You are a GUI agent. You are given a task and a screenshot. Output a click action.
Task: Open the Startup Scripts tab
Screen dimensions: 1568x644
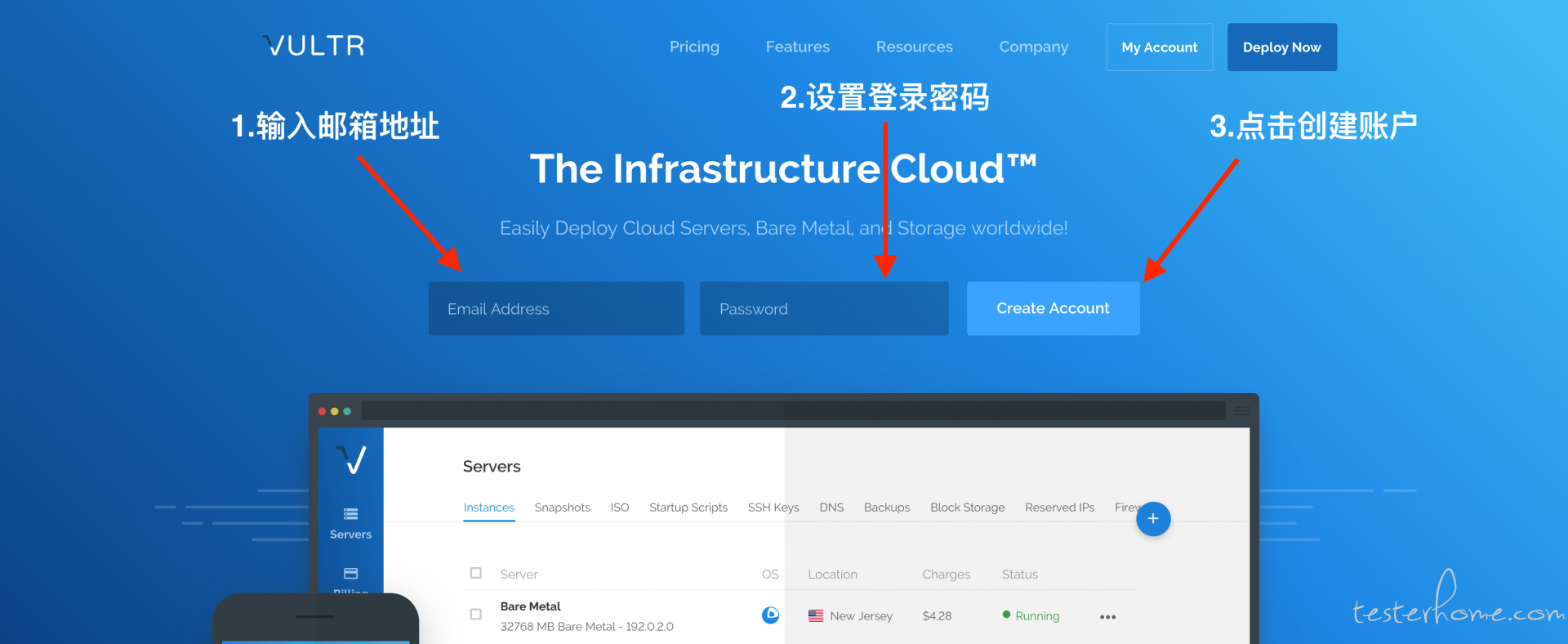tap(688, 508)
